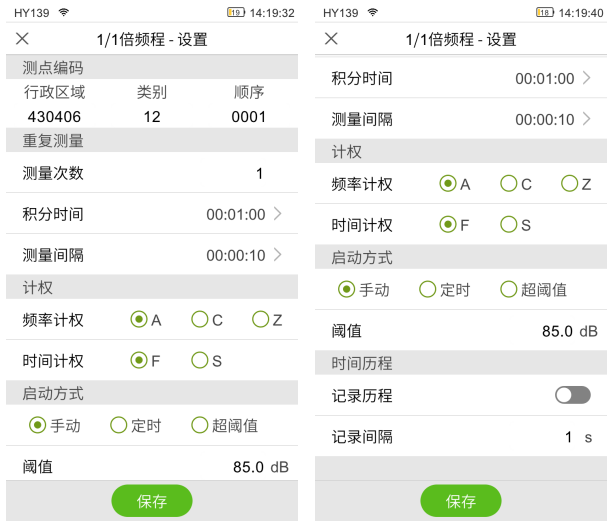Close the settings page on the left screen
Viewport: 615px width, 525px height.
(23, 39)
